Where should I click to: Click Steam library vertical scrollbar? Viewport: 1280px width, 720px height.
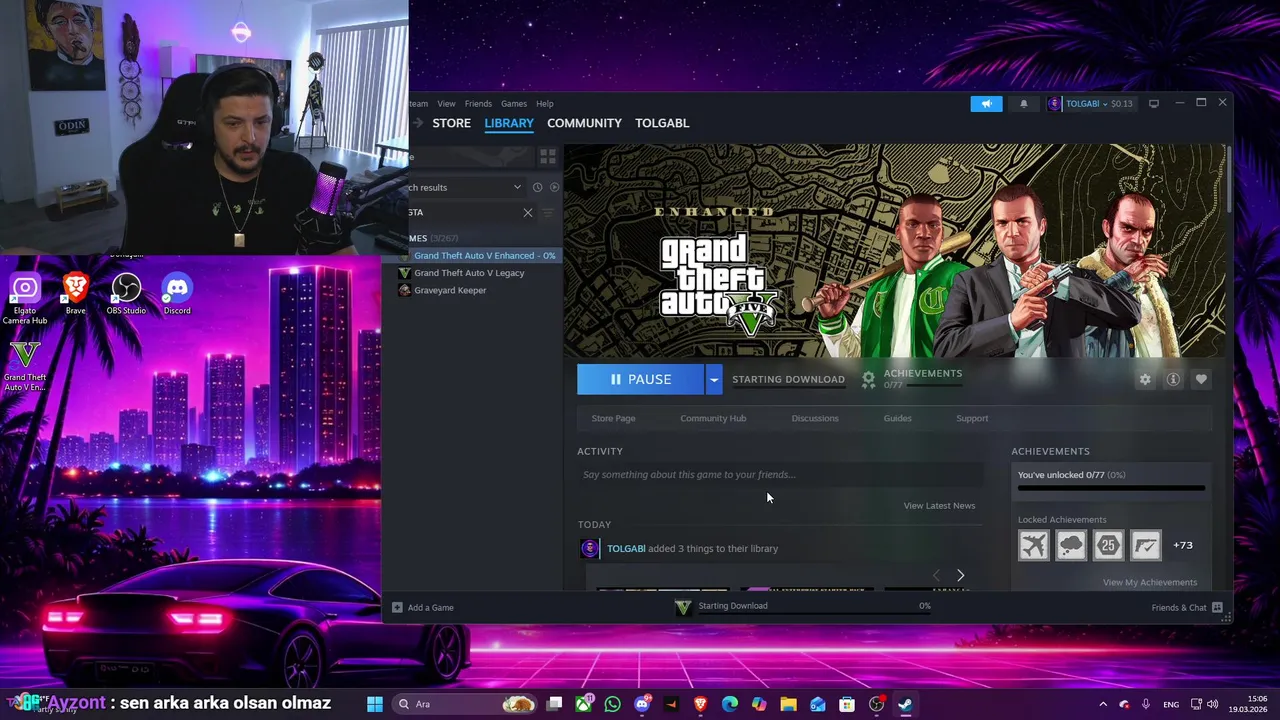tap(1229, 178)
